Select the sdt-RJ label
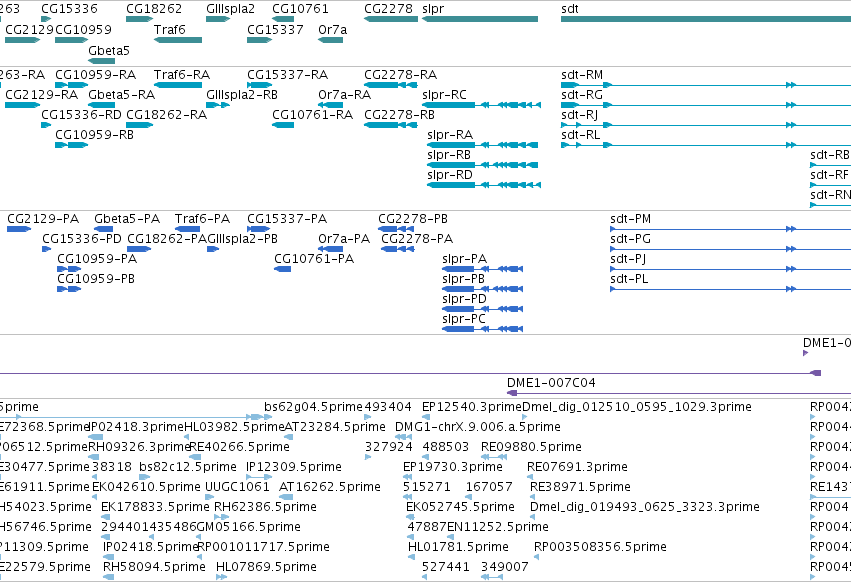 click(x=580, y=115)
